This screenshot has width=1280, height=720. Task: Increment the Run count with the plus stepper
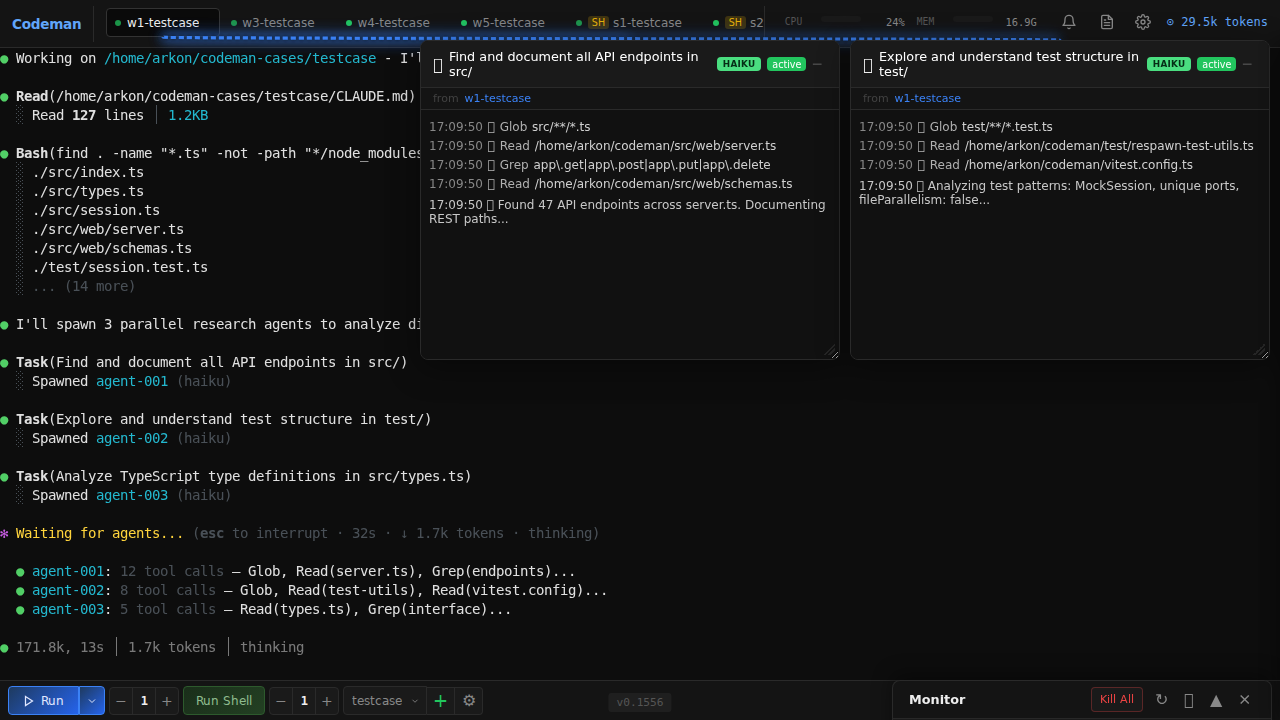point(166,700)
